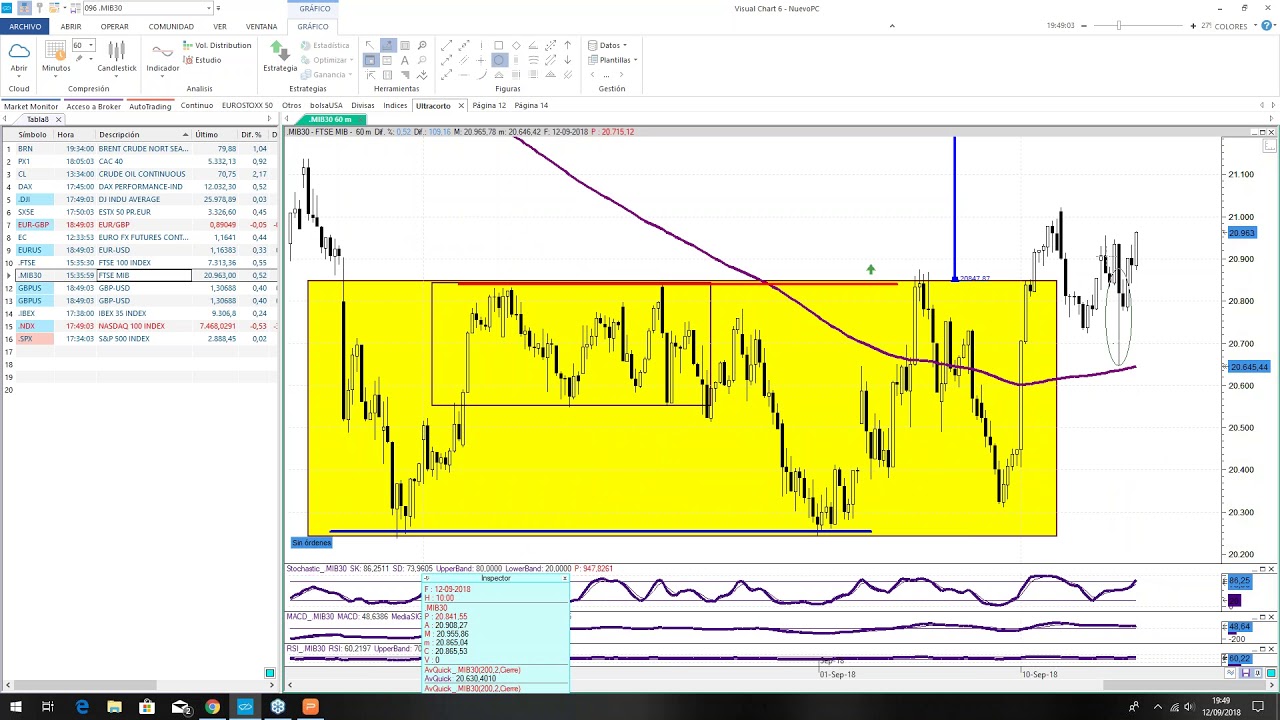Select the BRENT CRUDE NORT SEA row

pyautogui.click(x=140, y=148)
